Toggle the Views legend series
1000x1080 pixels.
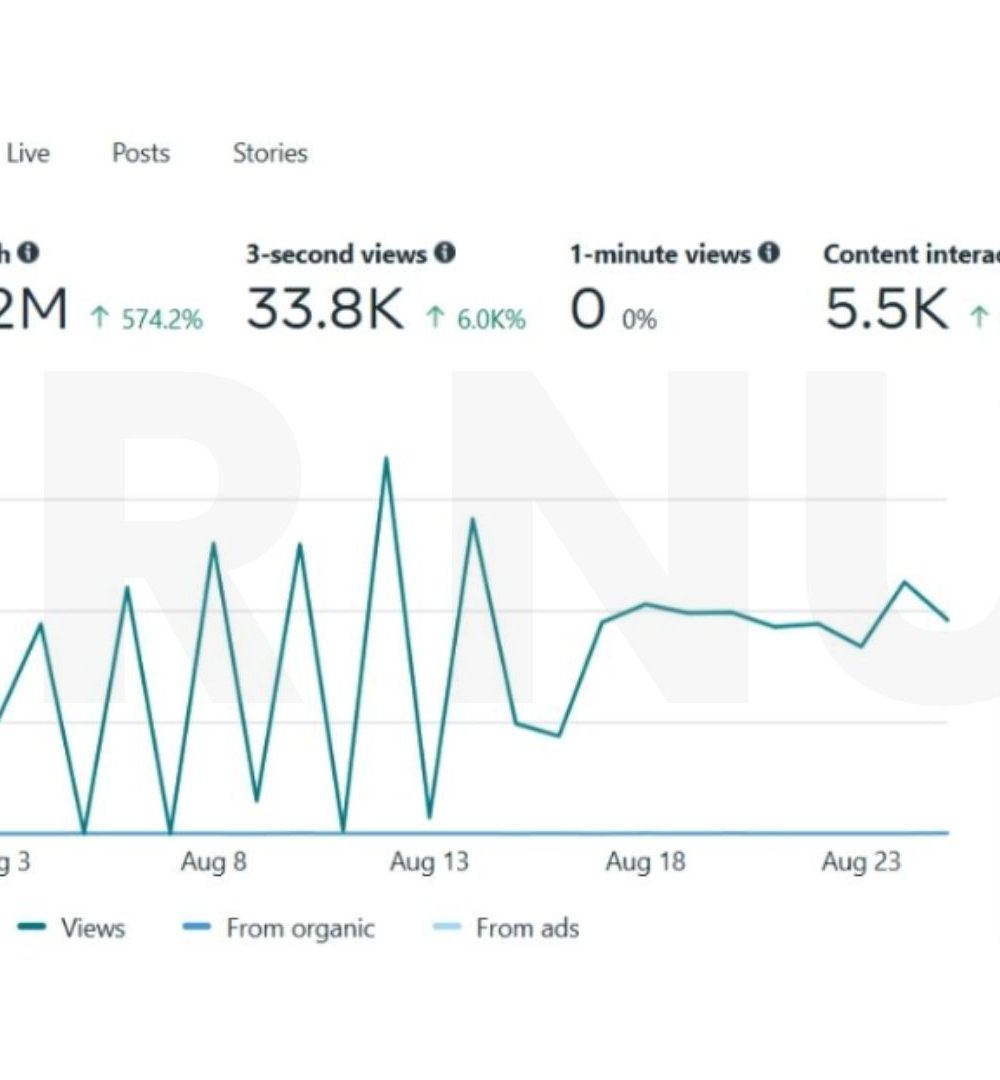click(72, 928)
